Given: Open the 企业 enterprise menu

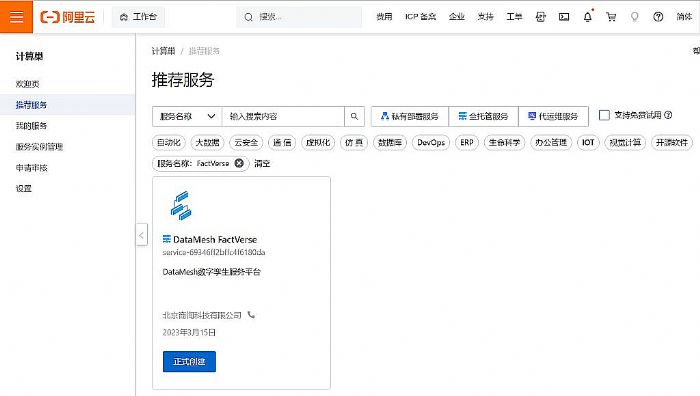Looking at the screenshot, I should 457,17.
